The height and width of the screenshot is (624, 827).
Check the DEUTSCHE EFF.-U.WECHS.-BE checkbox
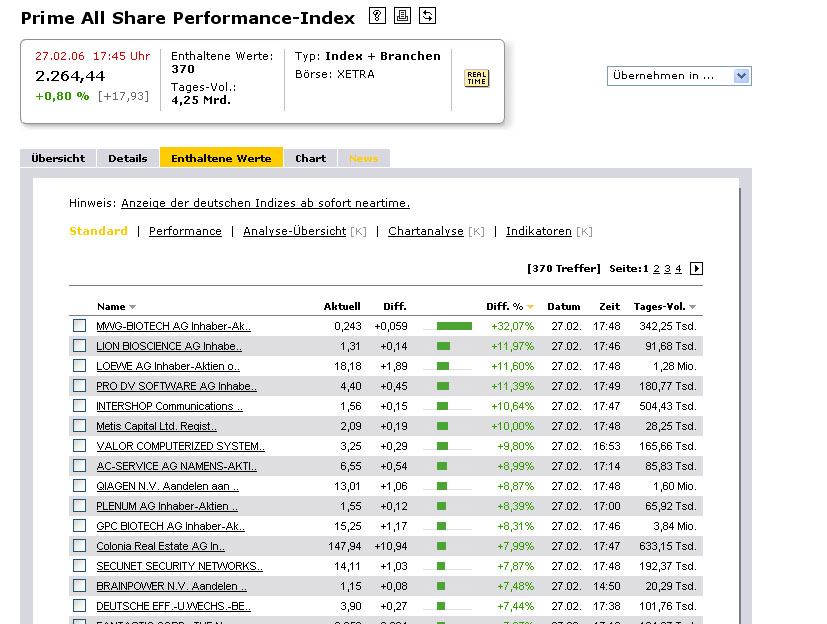pyautogui.click(x=80, y=606)
